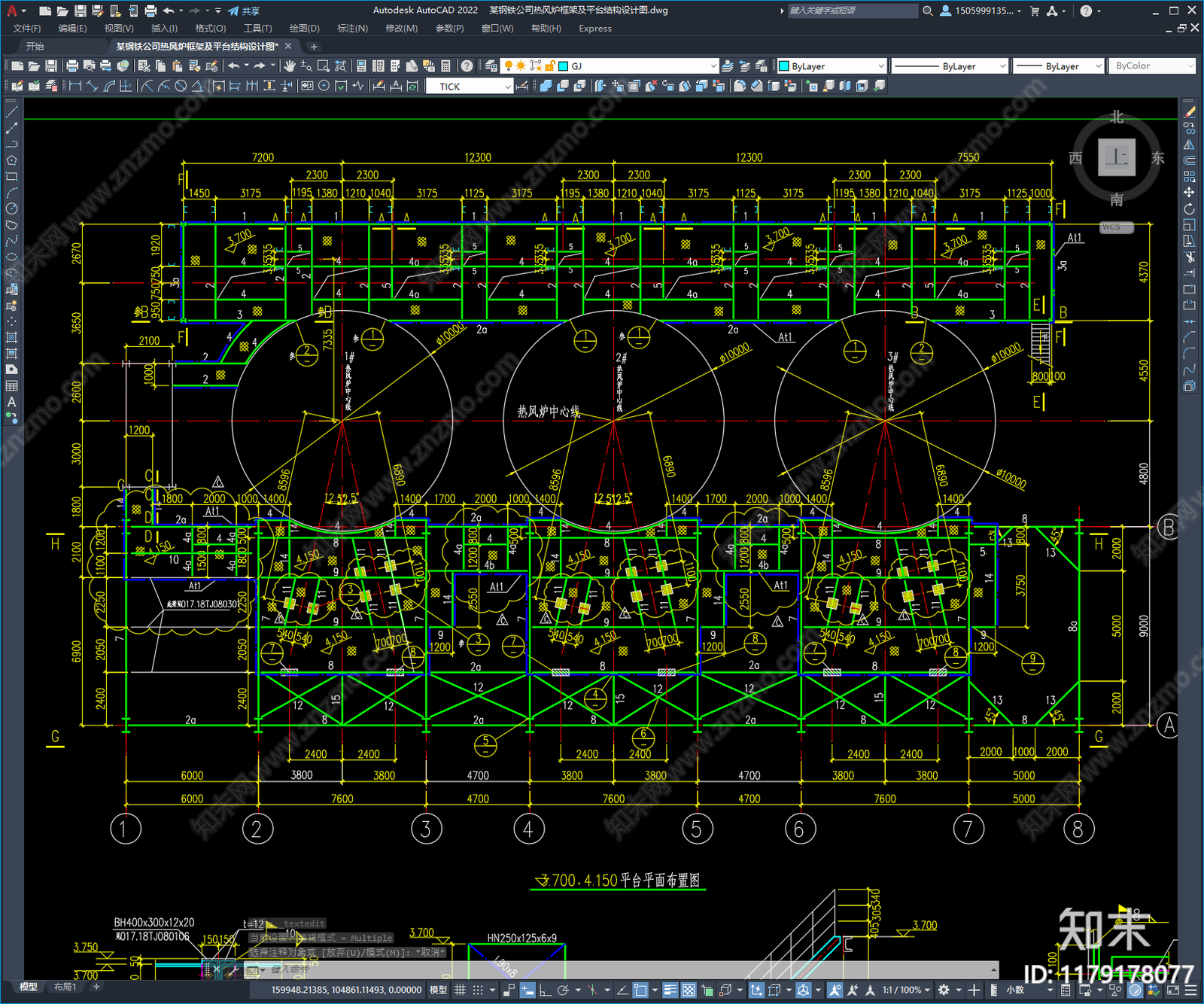
Task: Click the Undo arrow in the standard toolbar
Action: 234,66
